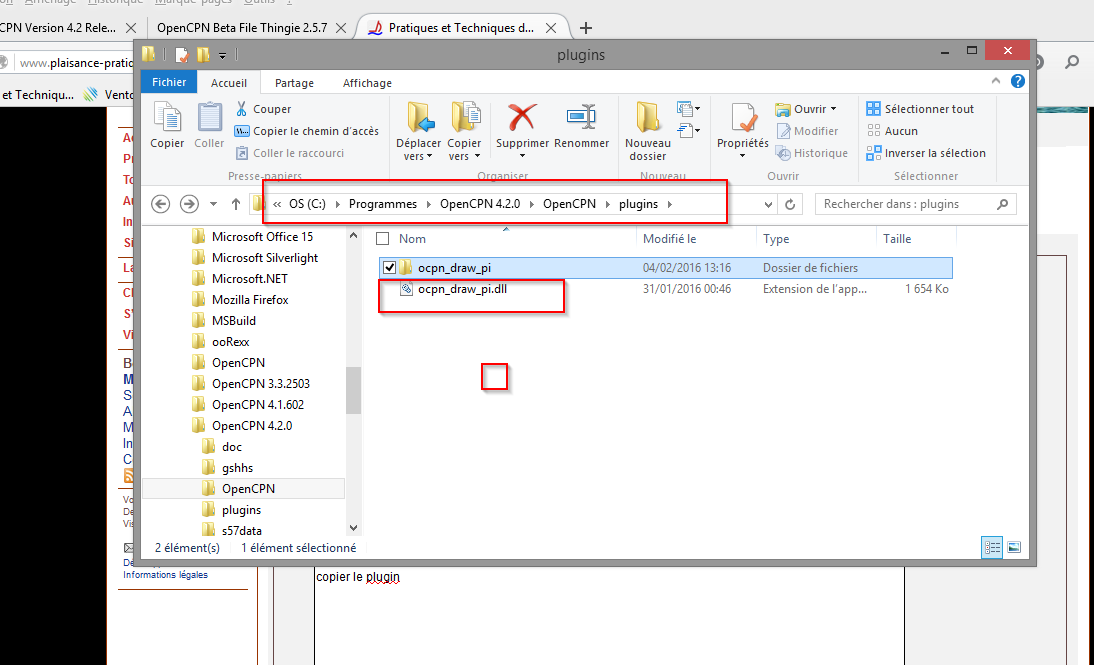Click the navigation pane scrollbar thumb
This screenshot has height=665, width=1094.
(353, 390)
